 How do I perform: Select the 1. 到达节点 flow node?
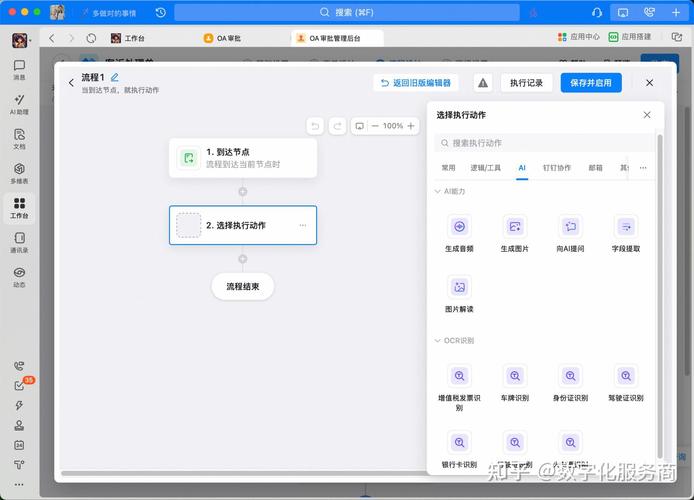pos(243,158)
